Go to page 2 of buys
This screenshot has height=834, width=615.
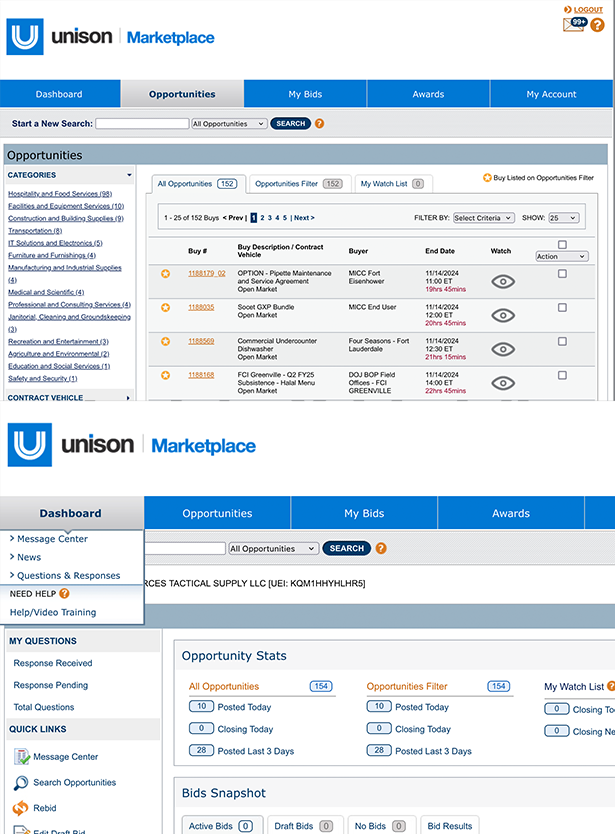click(262, 218)
